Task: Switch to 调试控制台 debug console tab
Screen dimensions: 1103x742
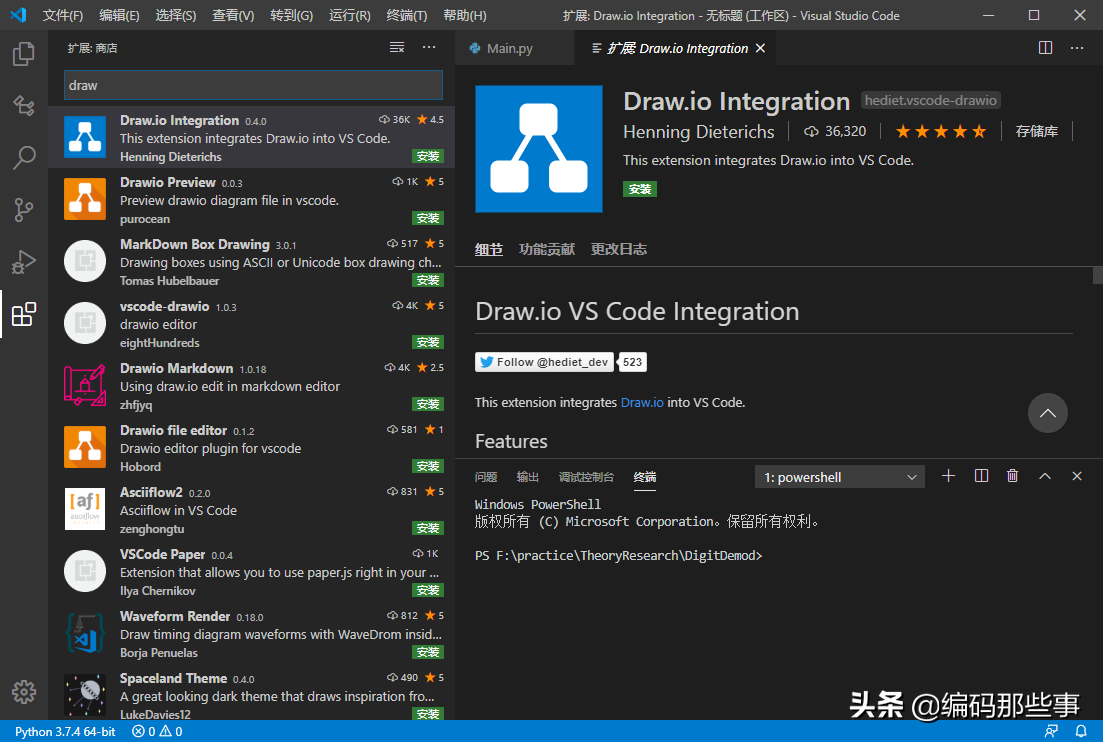Action: coord(586,477)
